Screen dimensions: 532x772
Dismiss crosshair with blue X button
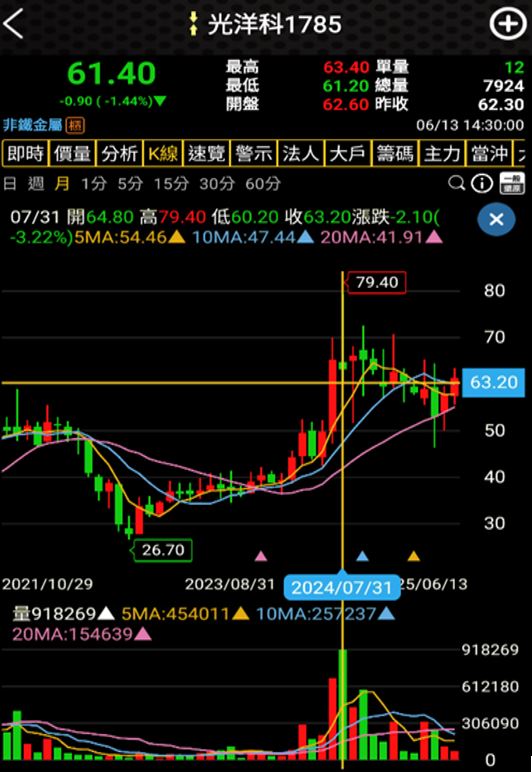[x=496, y=220]
